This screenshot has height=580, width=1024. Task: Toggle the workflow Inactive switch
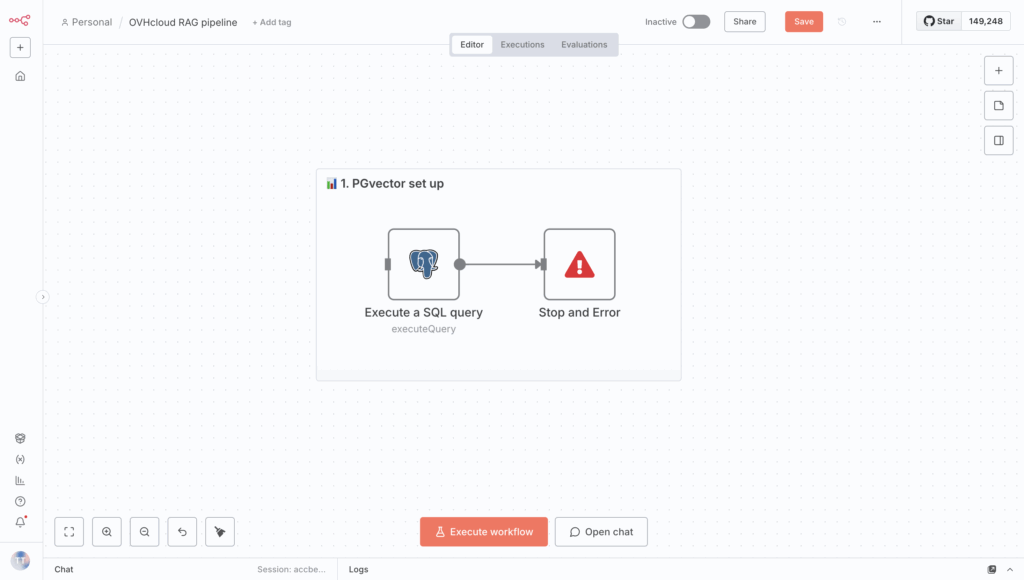tap(696, 22)
